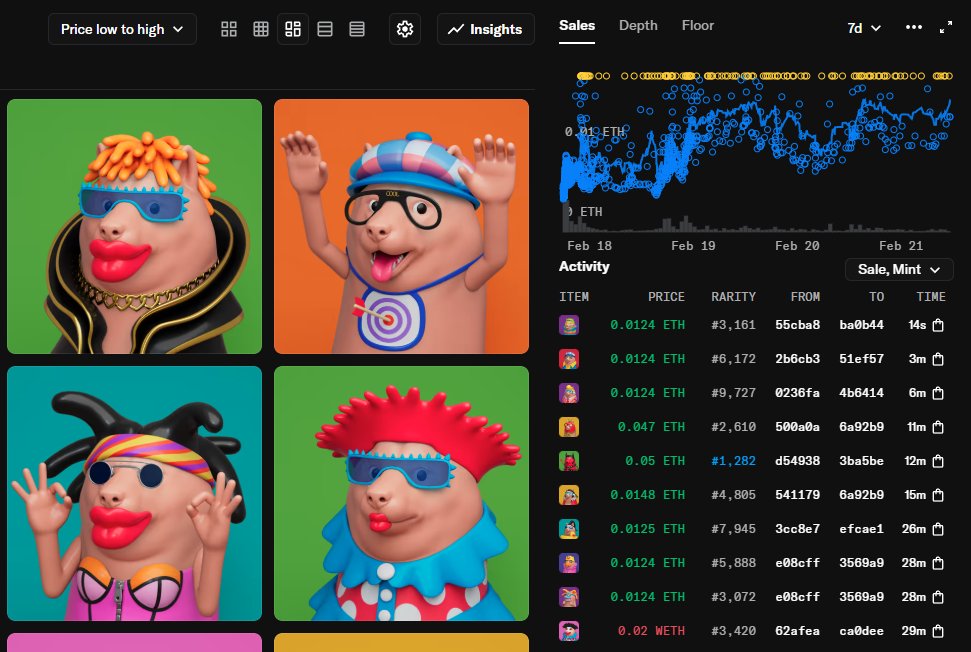The height and width of the screenshot is (652, 971).
Task: Open the black-dreadlocks NFT on teal background
Action: click(134, 493)
